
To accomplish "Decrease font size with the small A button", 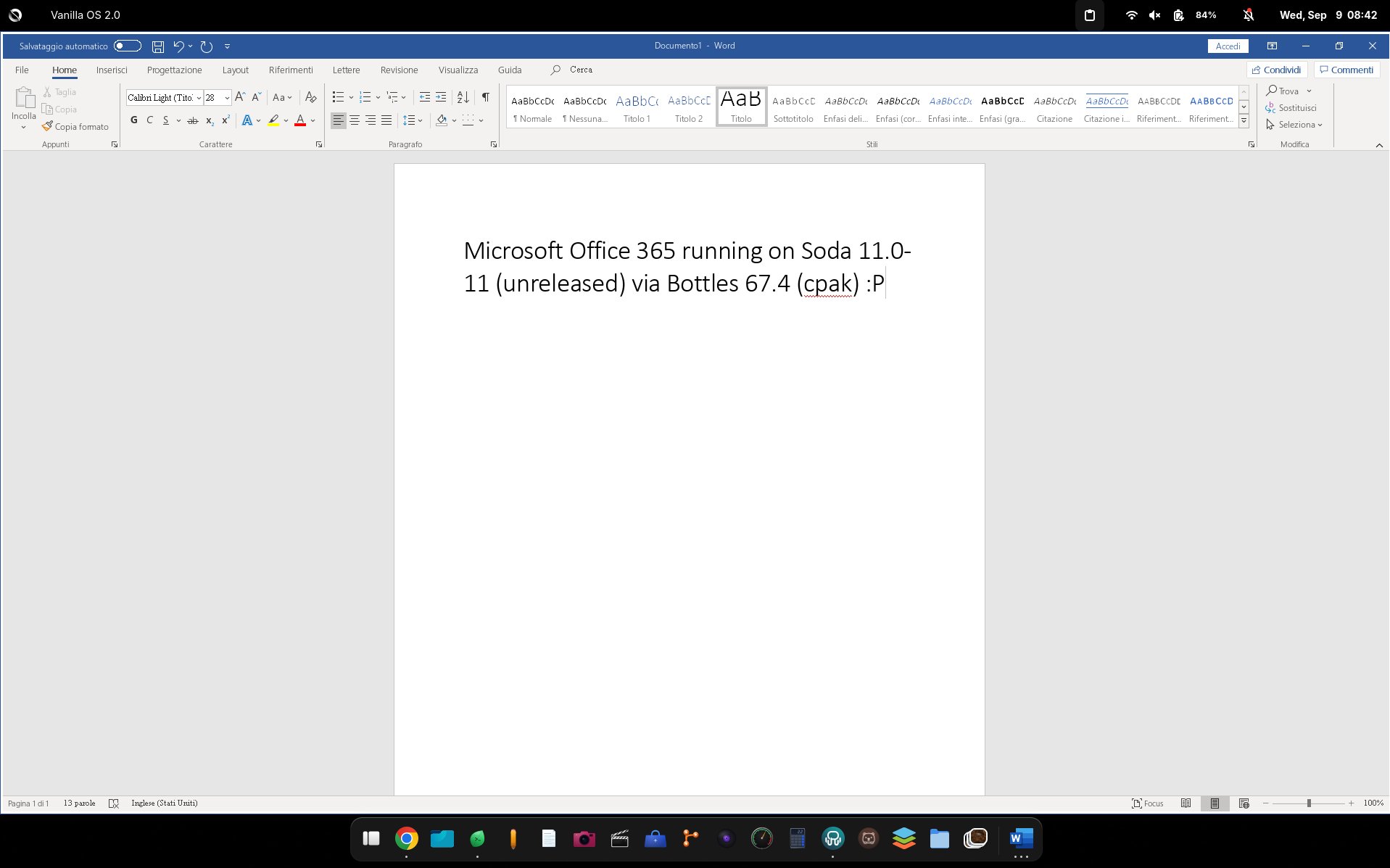I will click(x=256, y=97).
